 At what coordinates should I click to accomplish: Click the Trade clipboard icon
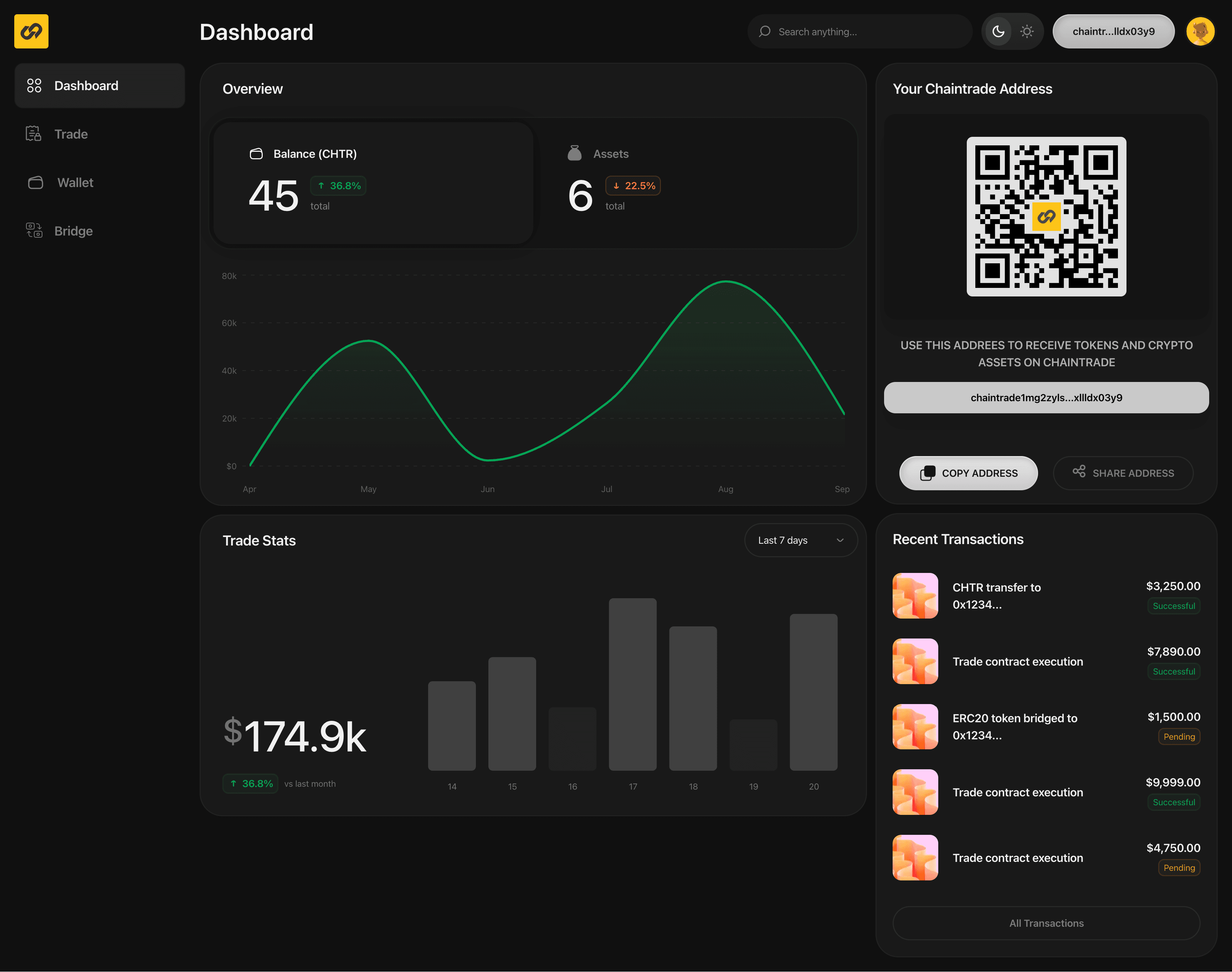coord(34,134)
